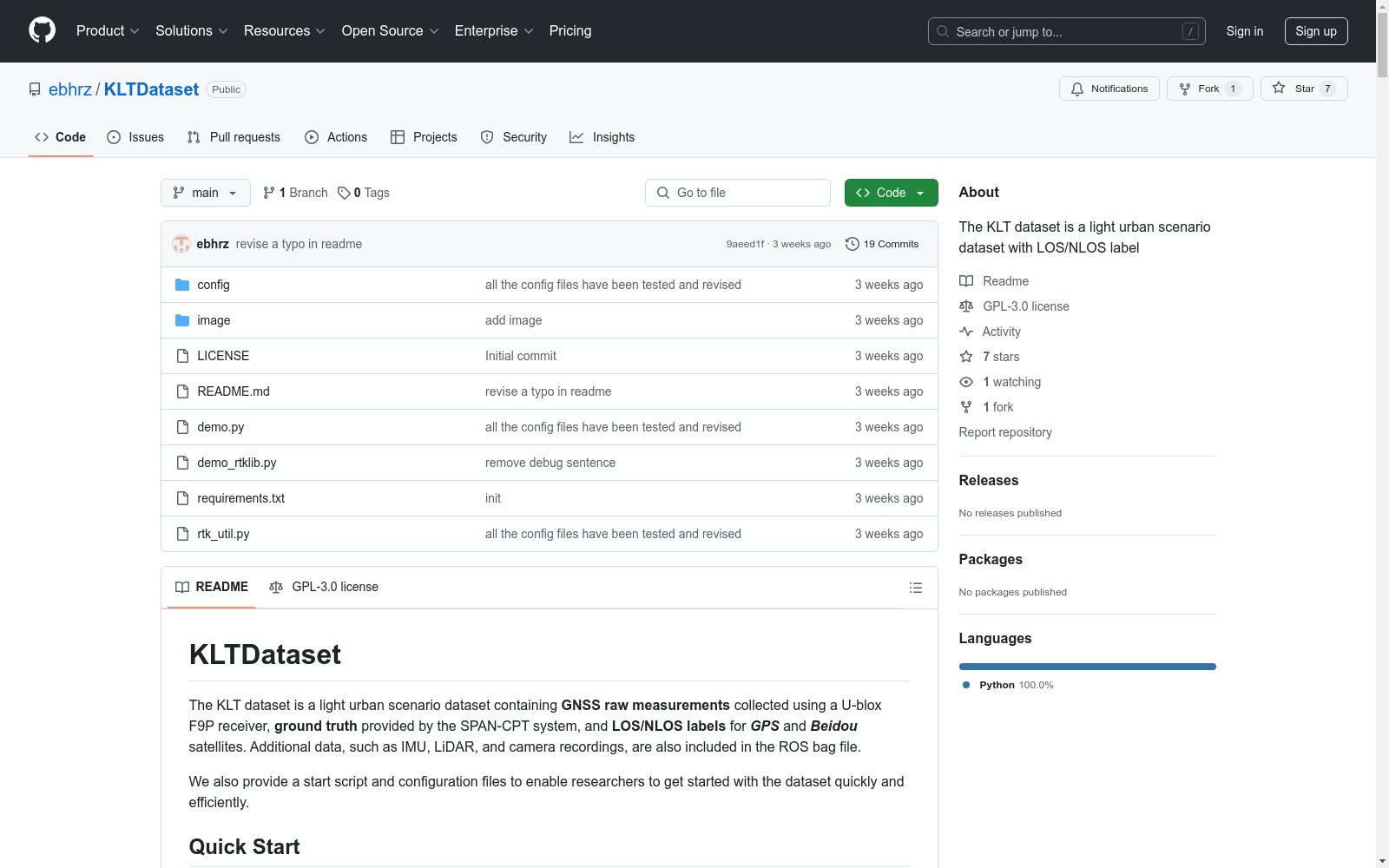Open the README outline list icon

pyautogui.click(x=915, y=588)
